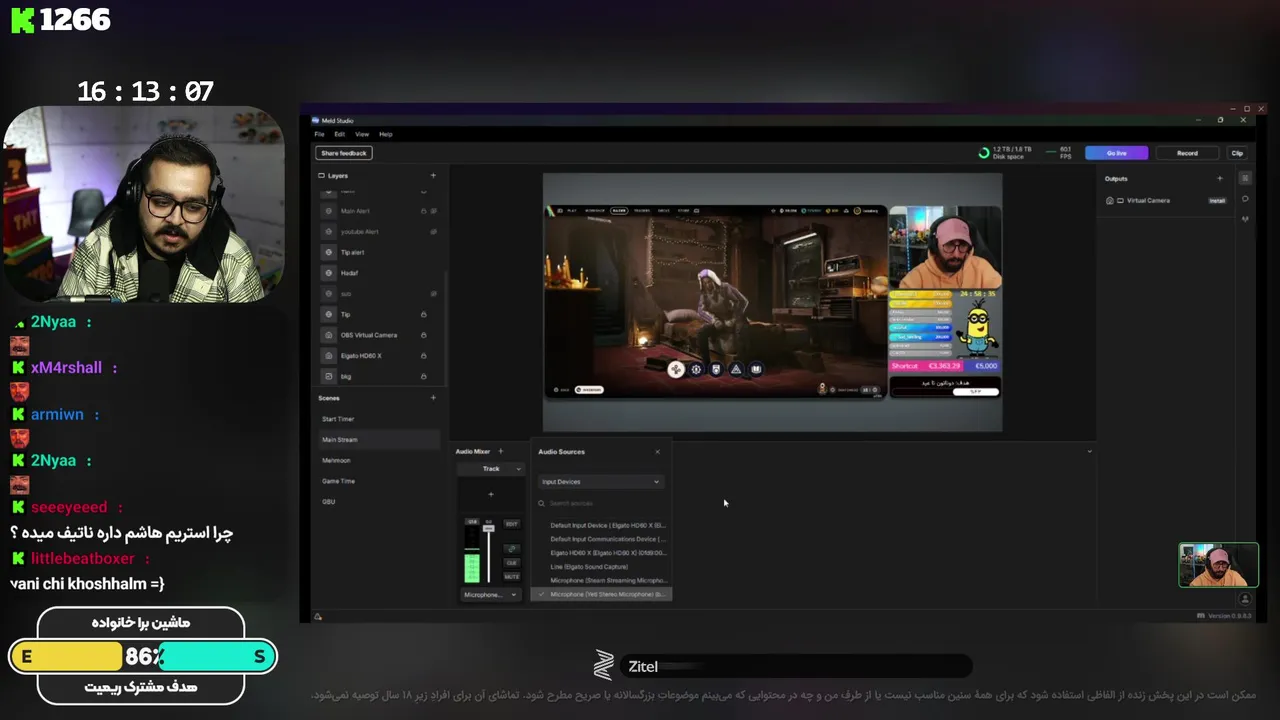Toggle lock on the Tip layer
Image resolution: width=1280 pixels, height=720 pixels.
point(424,314)
